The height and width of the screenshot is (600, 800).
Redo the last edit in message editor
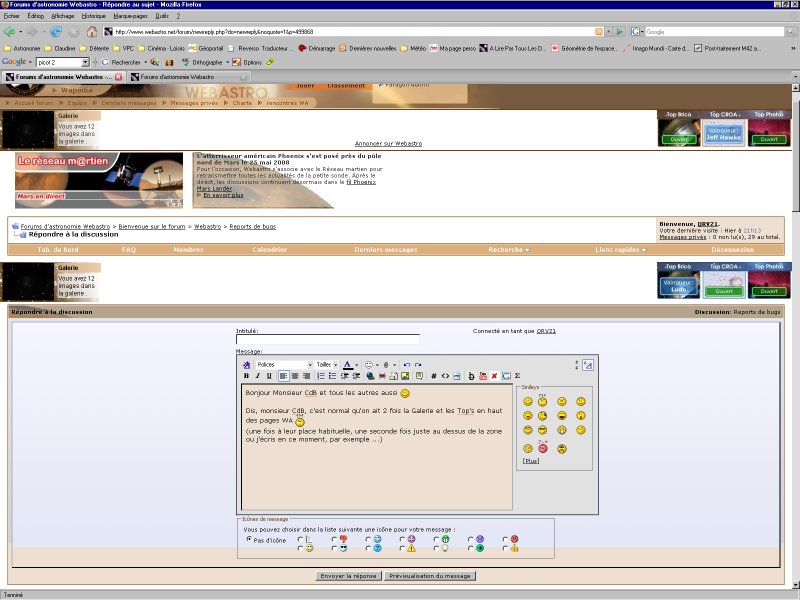click(418, 365)
